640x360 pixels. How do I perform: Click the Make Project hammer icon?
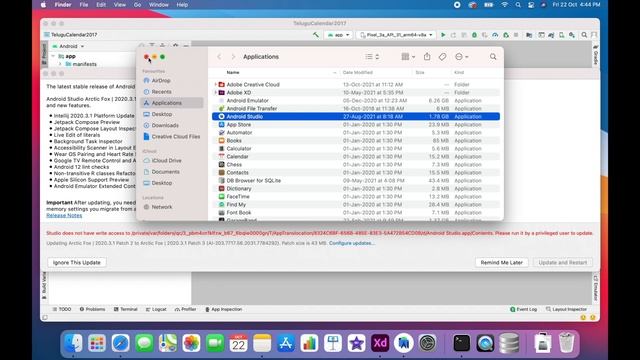pyautogui.click(x=316, y=35)
